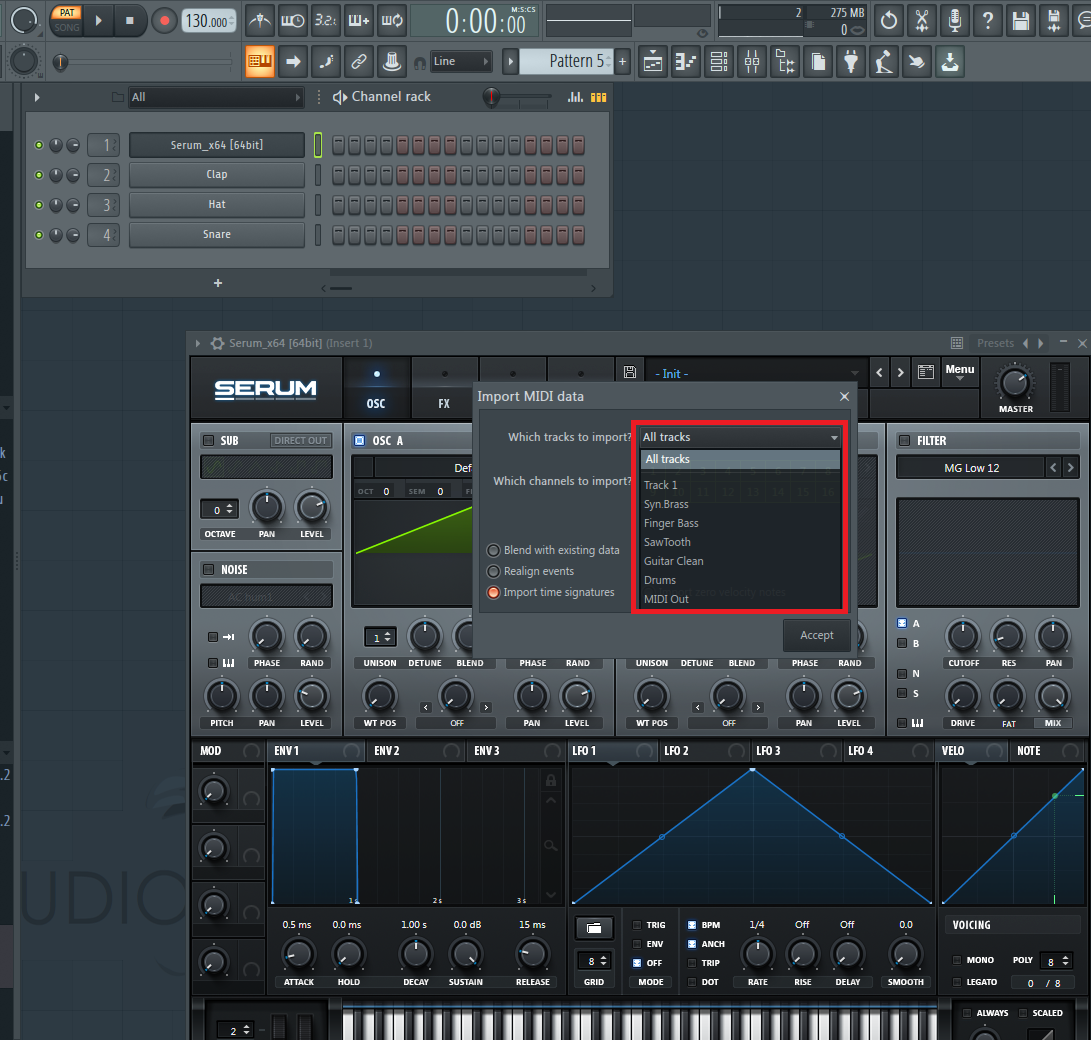Viewport: 1091px width, 1040px height.
Task: Select the Hat channel button
Action: (216, 205)
